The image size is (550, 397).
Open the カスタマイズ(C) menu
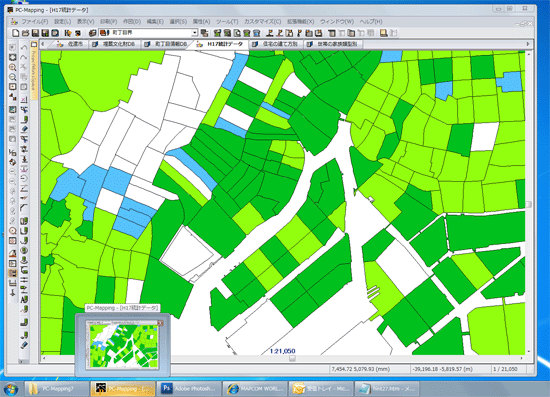(x=262, y=22)
